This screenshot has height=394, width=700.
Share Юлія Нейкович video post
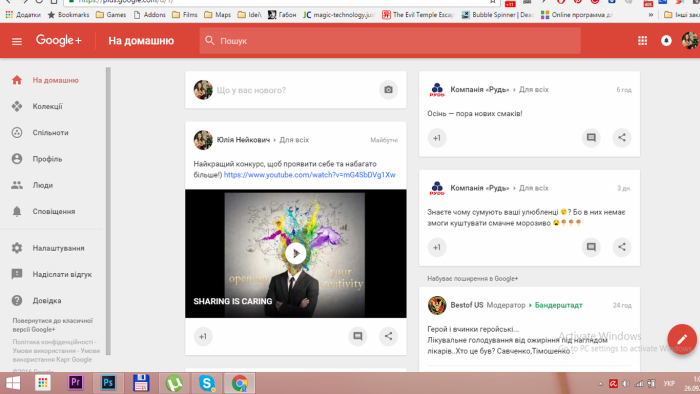coord(388,336)
